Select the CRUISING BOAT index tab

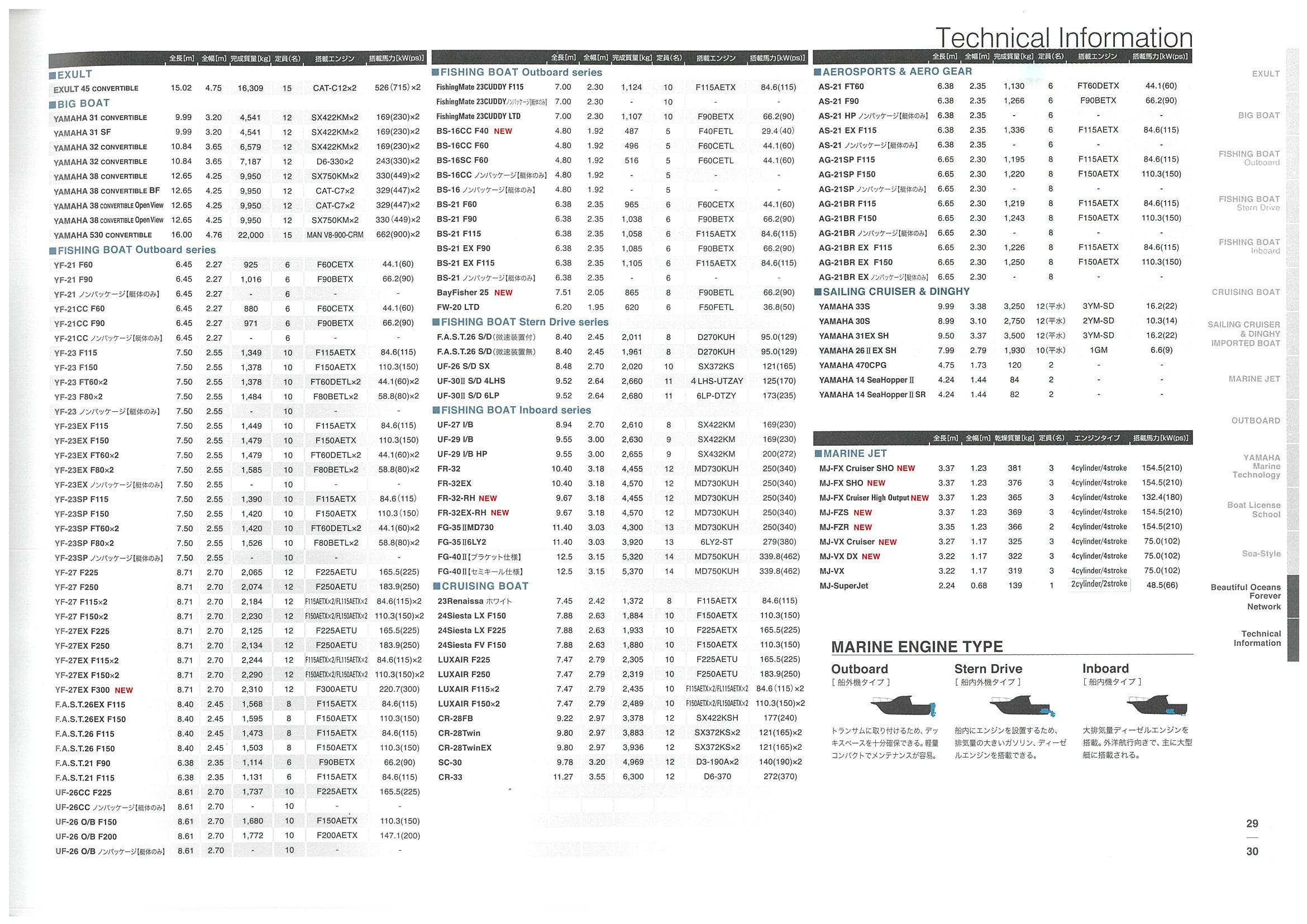1246,292
